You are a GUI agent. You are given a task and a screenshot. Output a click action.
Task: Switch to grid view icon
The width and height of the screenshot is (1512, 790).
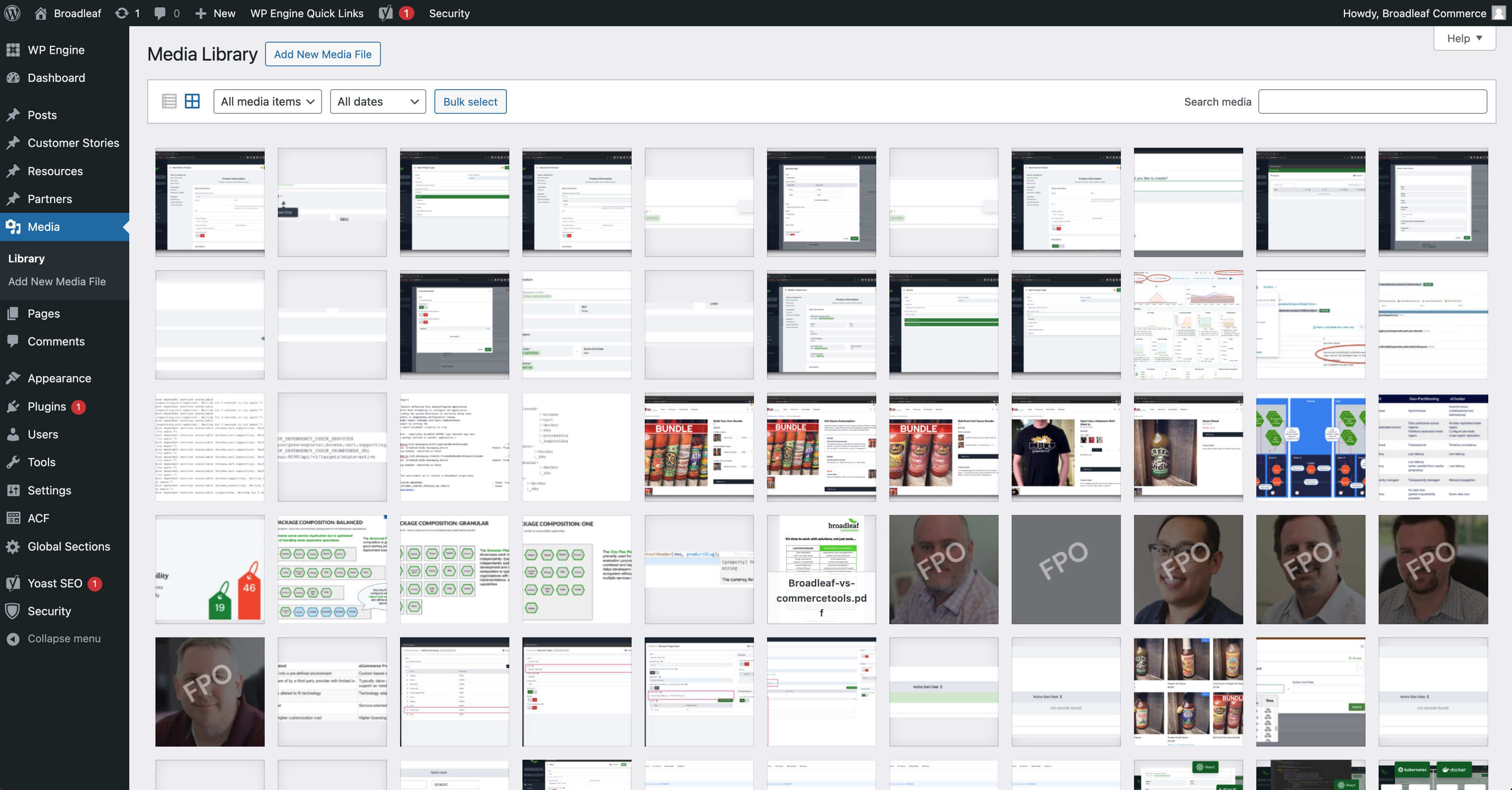pos(192,101)
